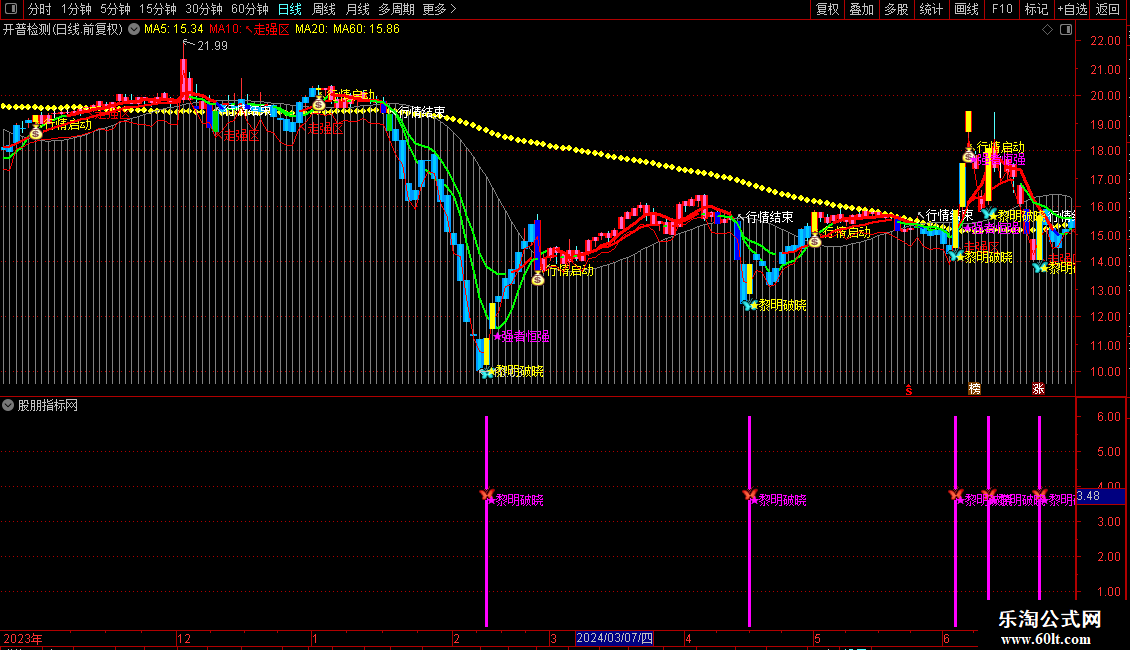Click the 3.48 value tag on right axis
Screen dimensions: 1130x650
coord(1100,497)
